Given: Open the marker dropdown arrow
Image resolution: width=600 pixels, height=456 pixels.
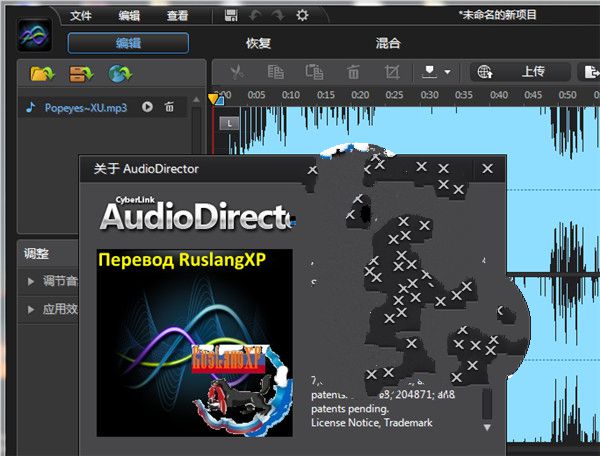Looking at the screenshot, I should click(447, 72).
